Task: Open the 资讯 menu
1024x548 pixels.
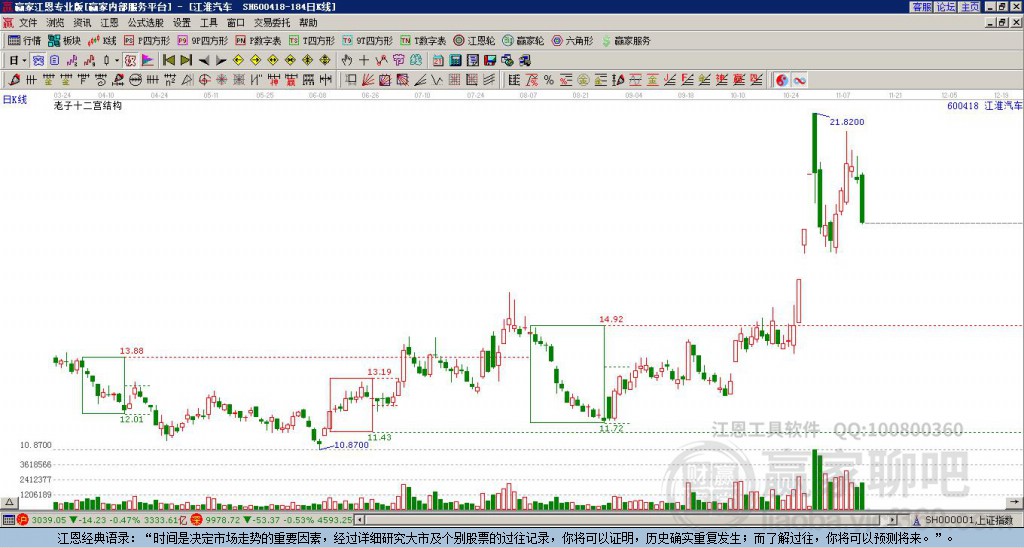Action: pyautogui.click(x=82, y=23)
